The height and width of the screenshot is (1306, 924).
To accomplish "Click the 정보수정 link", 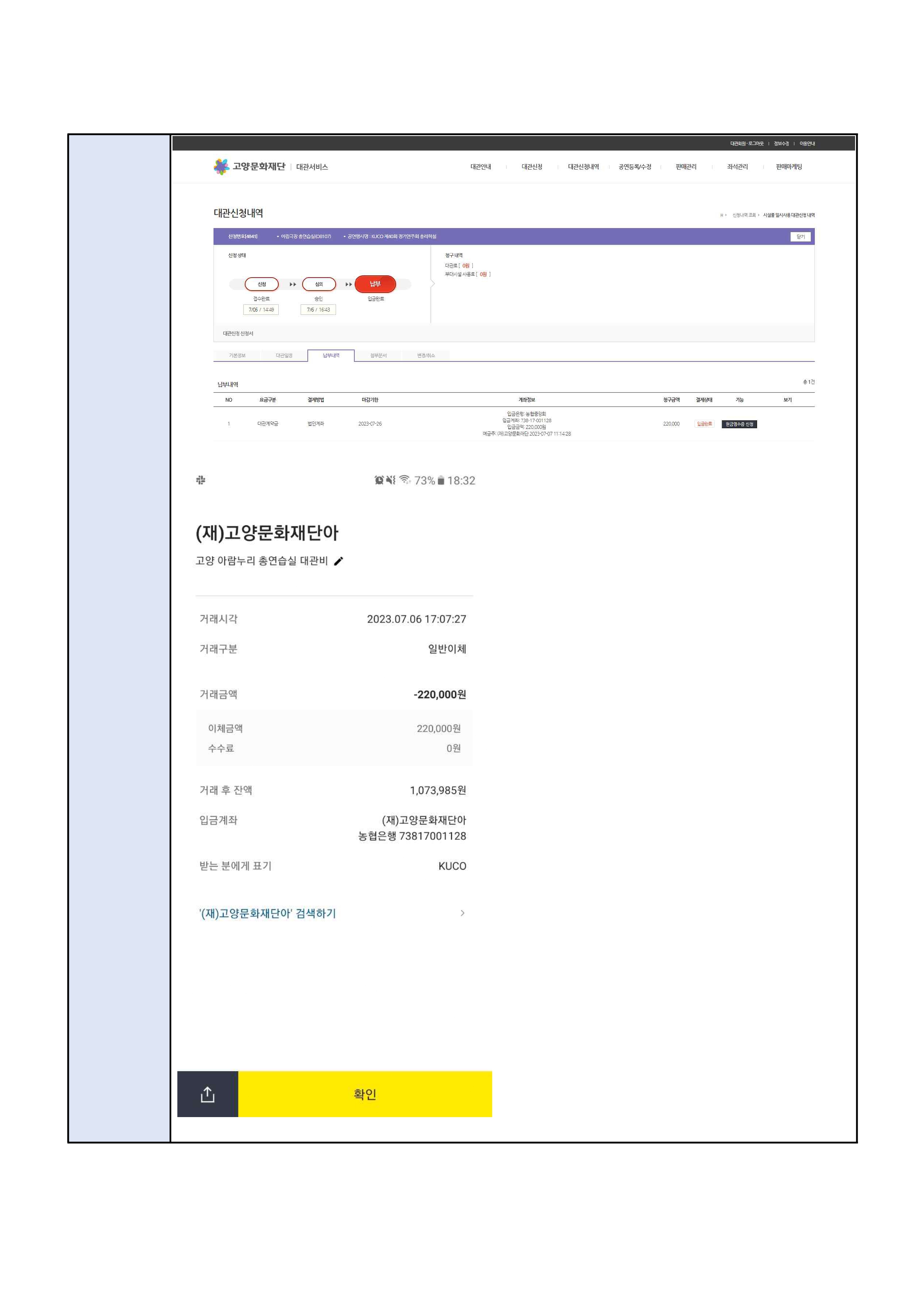I will pos(781,143).
